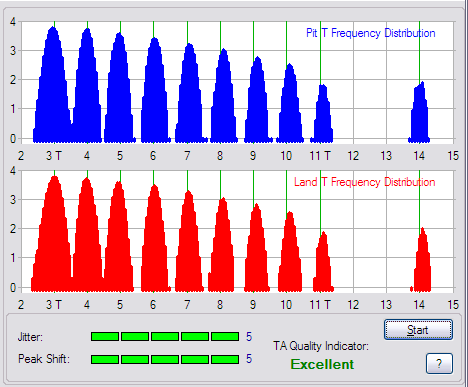468x387 pixels.
Task: Open help with the question mark button
Action: (439, 363)
